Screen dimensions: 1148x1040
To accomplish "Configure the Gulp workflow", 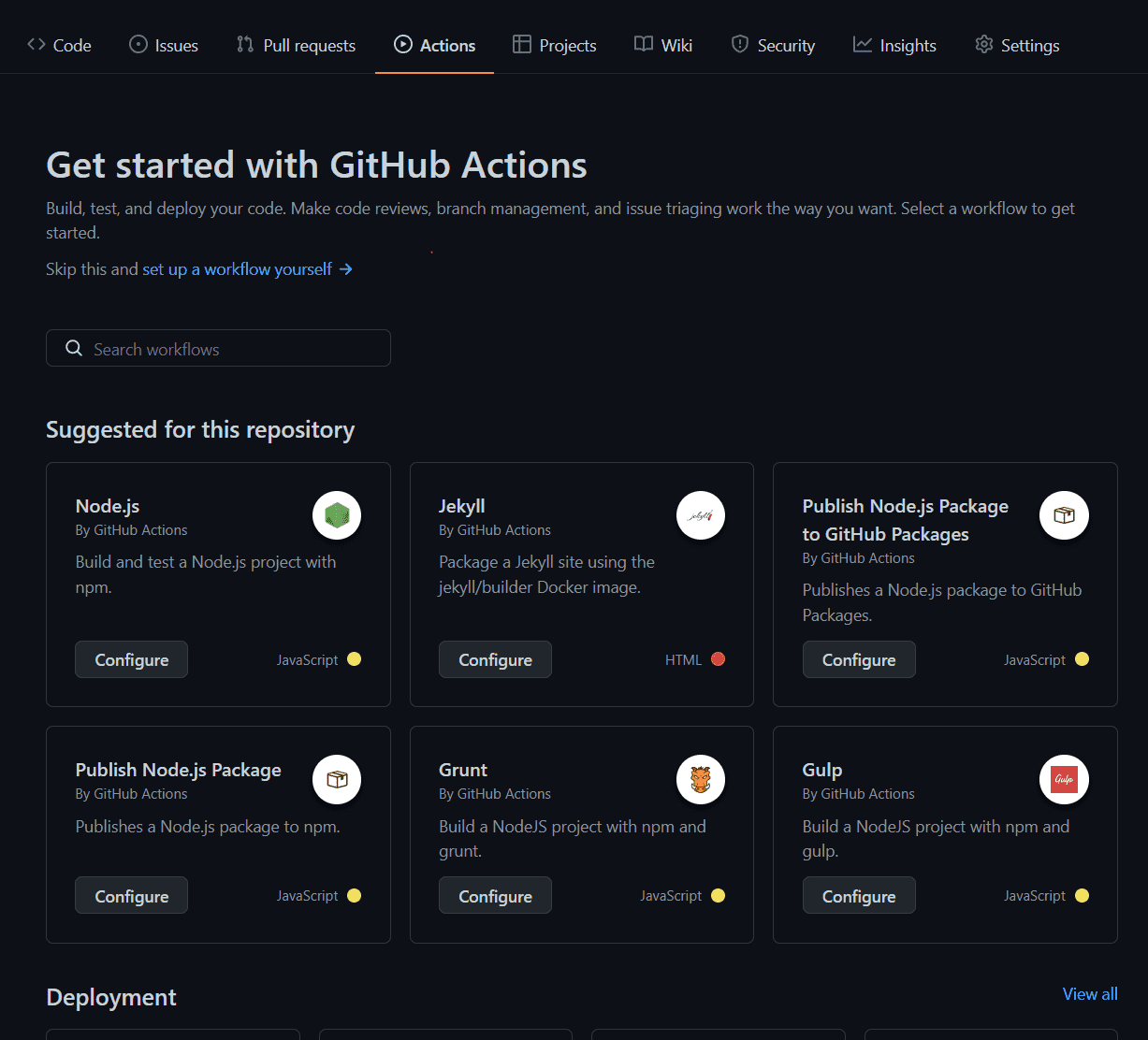I will (859, 896).
